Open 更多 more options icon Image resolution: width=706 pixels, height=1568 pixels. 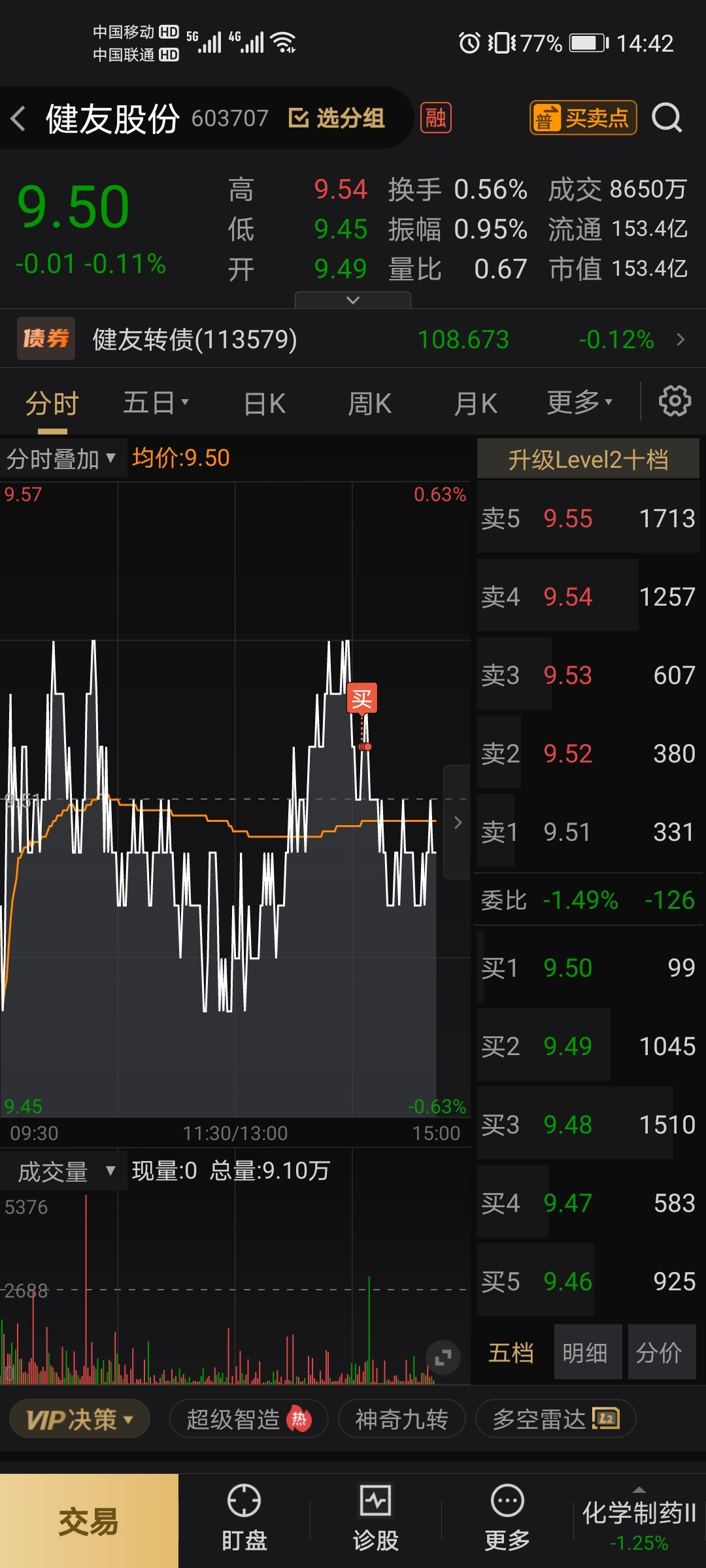(x=507, y=1518)
